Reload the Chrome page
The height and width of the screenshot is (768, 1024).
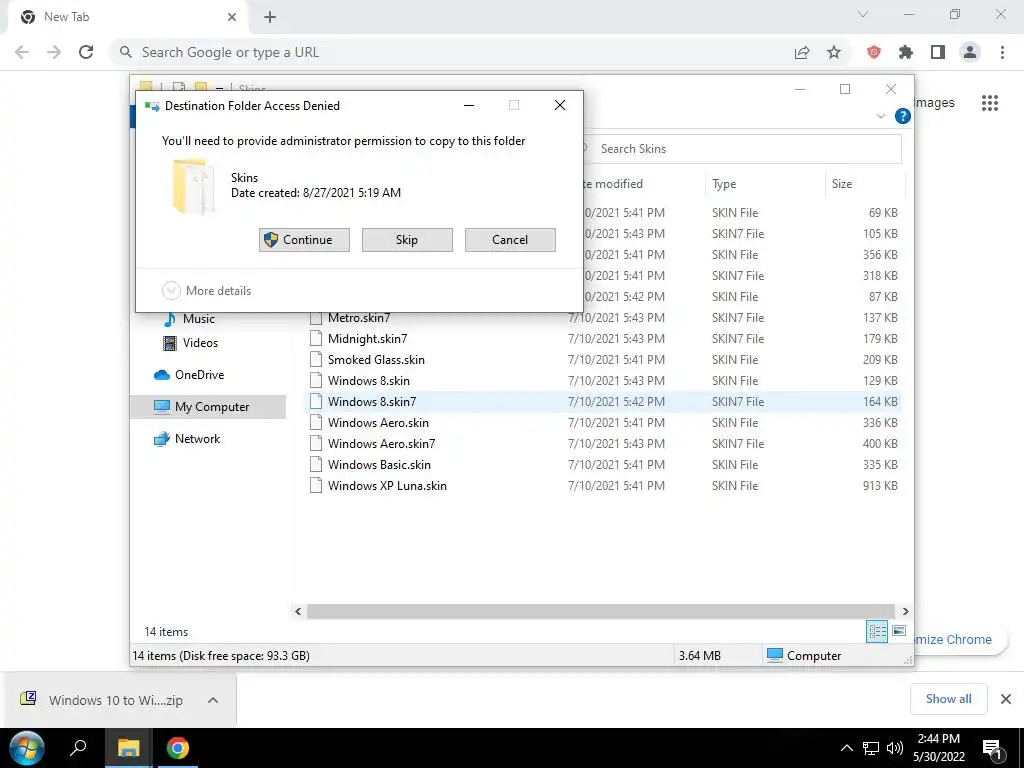tap(86, 52)
